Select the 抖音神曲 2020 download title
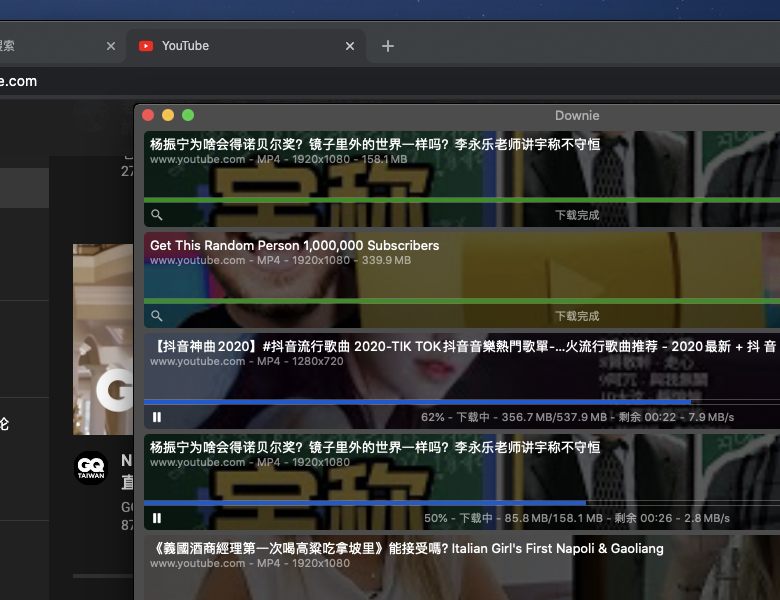 click(463, 346)
